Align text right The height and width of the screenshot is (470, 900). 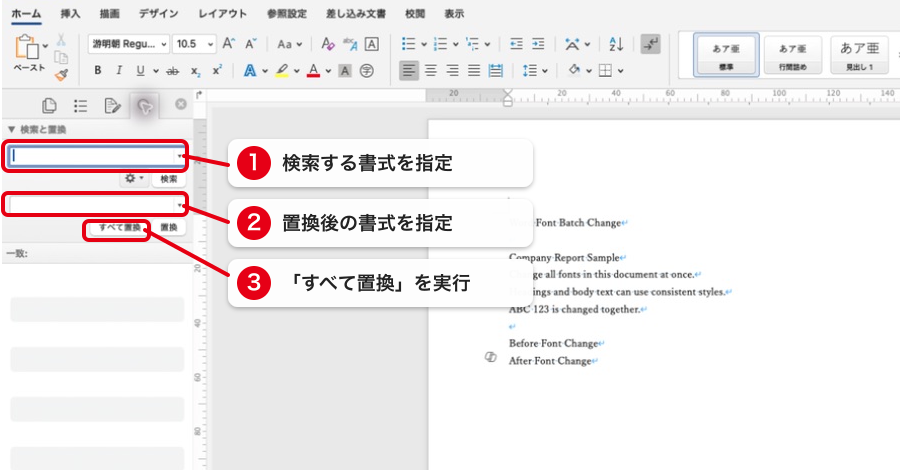[452, 71]
